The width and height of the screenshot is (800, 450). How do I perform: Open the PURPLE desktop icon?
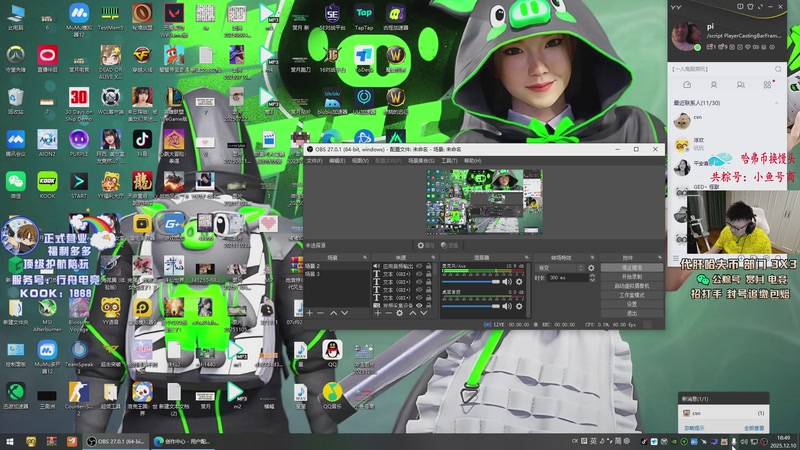[79, 143]
